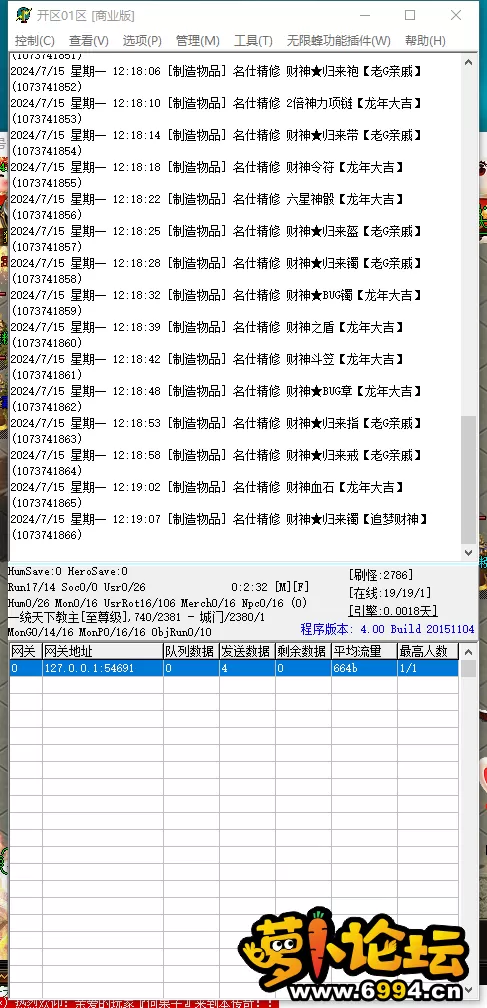Minimize the 开区01区 window
The height and width of the screenshot is (1008, 487).
tap(364, 15)
